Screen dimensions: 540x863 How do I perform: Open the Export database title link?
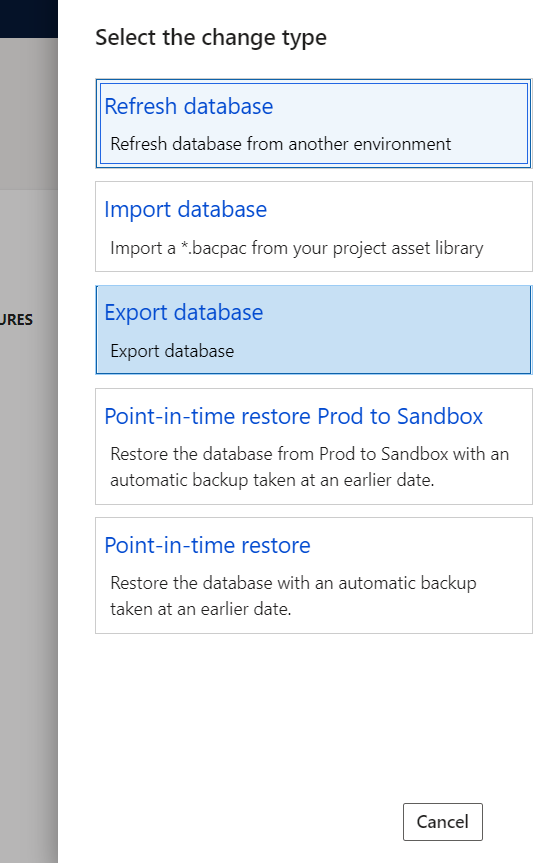pos(184,313)
